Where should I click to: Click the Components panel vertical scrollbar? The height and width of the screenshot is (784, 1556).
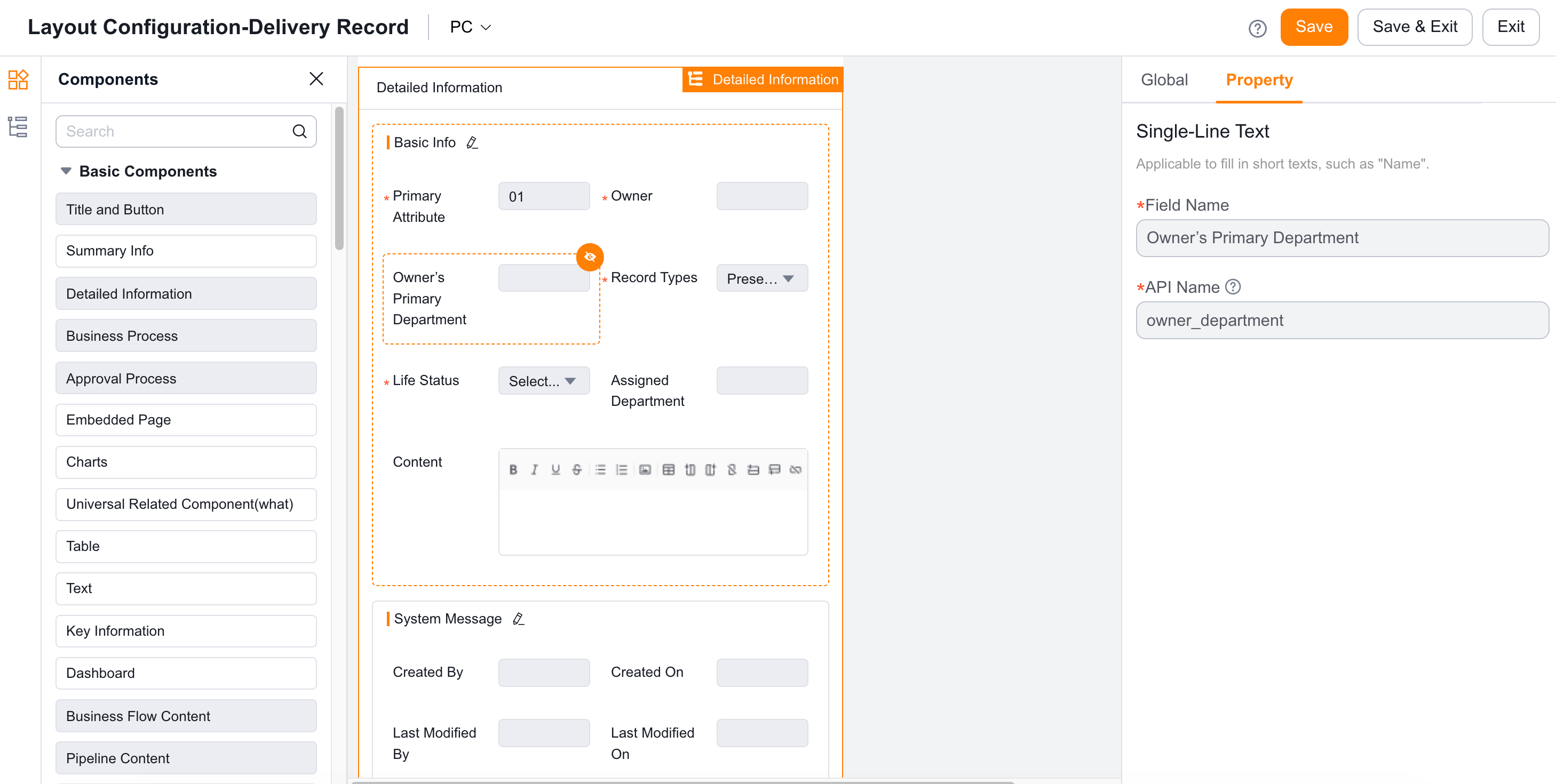point(339,178)
